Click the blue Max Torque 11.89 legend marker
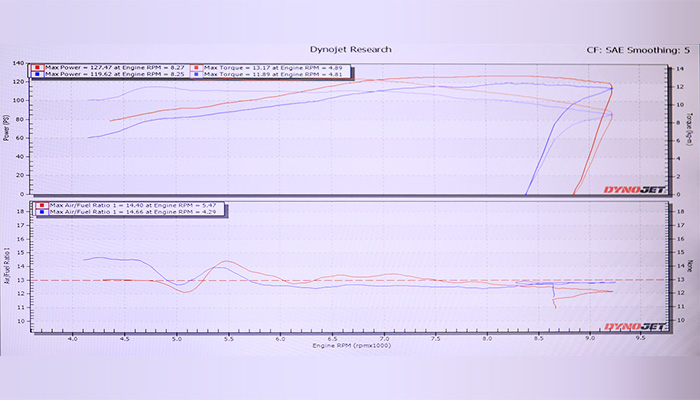The height and width of the screenshot is (400, 700). point(198,73)
